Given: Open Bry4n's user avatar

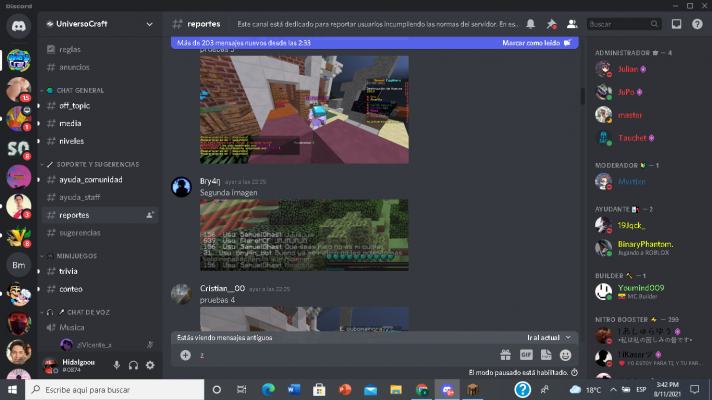Looking at the screenshot, I should point(181,187).
